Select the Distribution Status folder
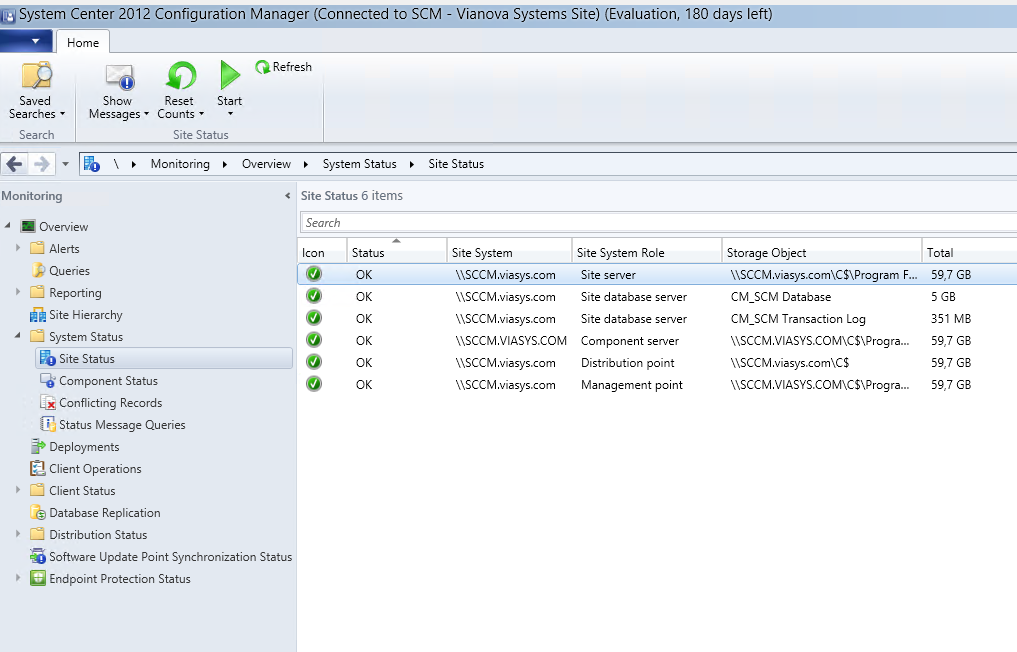1017x652 pixels. [x=38, y=535]
